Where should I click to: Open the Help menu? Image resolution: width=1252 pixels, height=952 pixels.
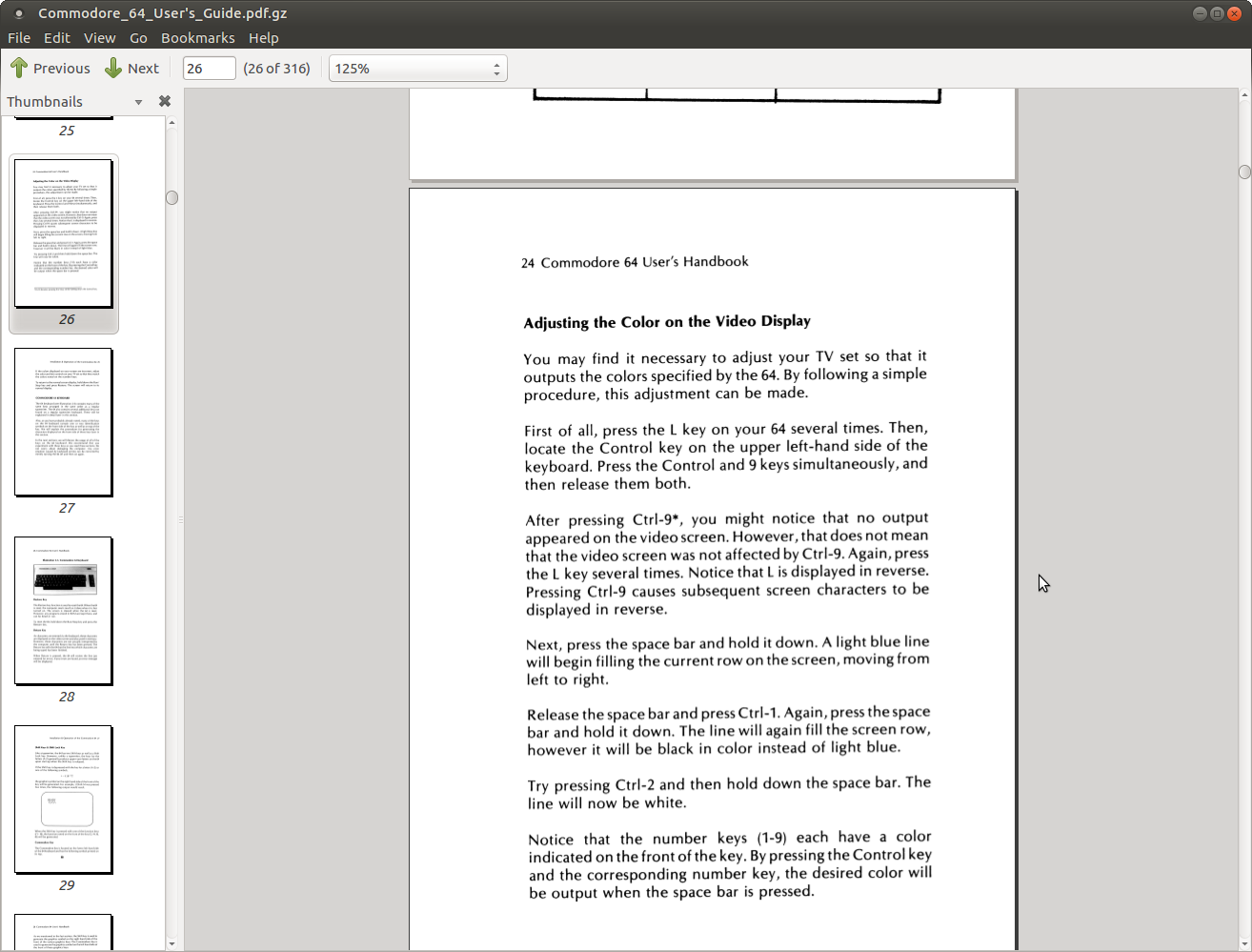pos(263,38)
